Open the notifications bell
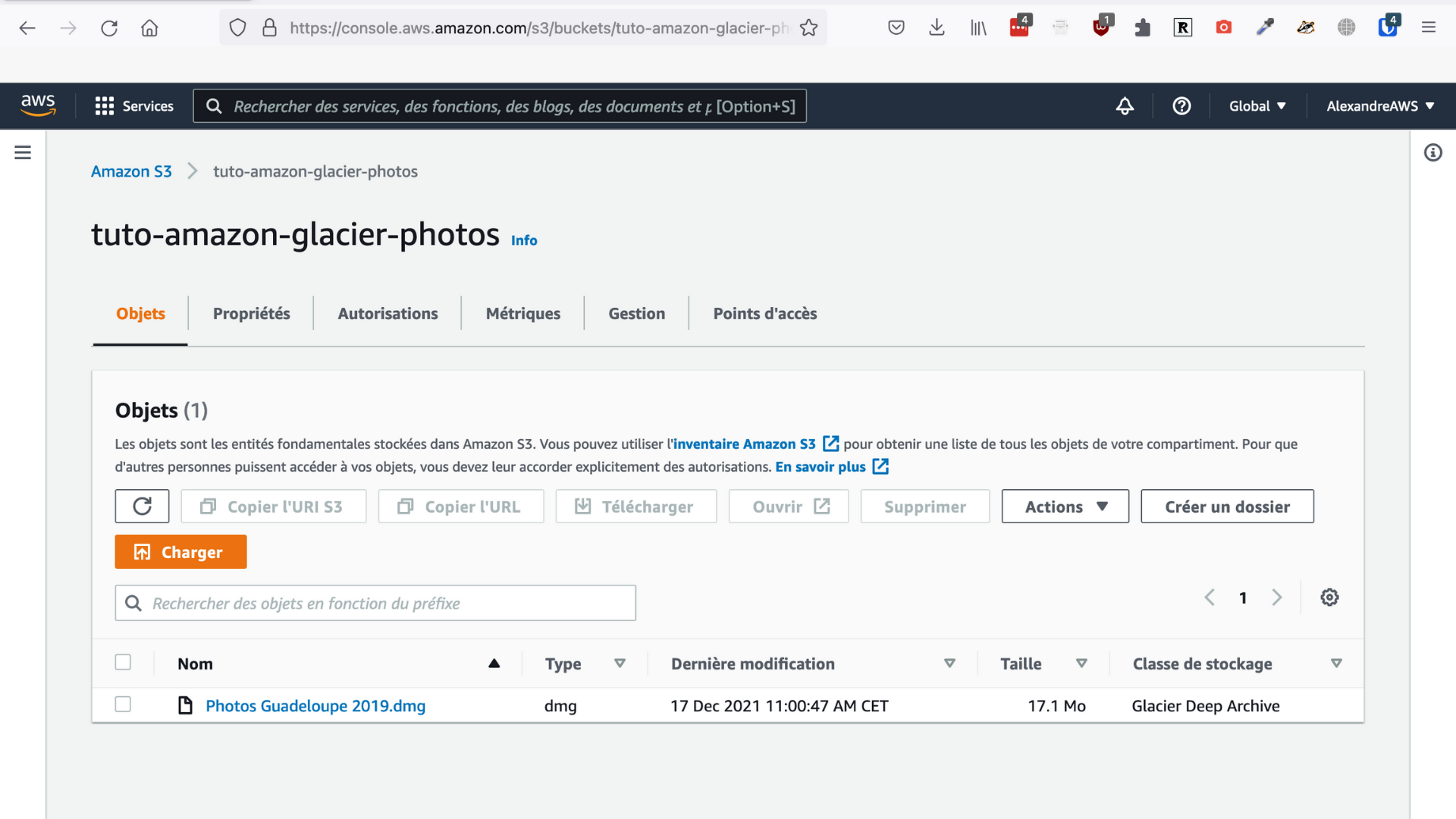The image size is (1456, 819). tap(1125, 106)
